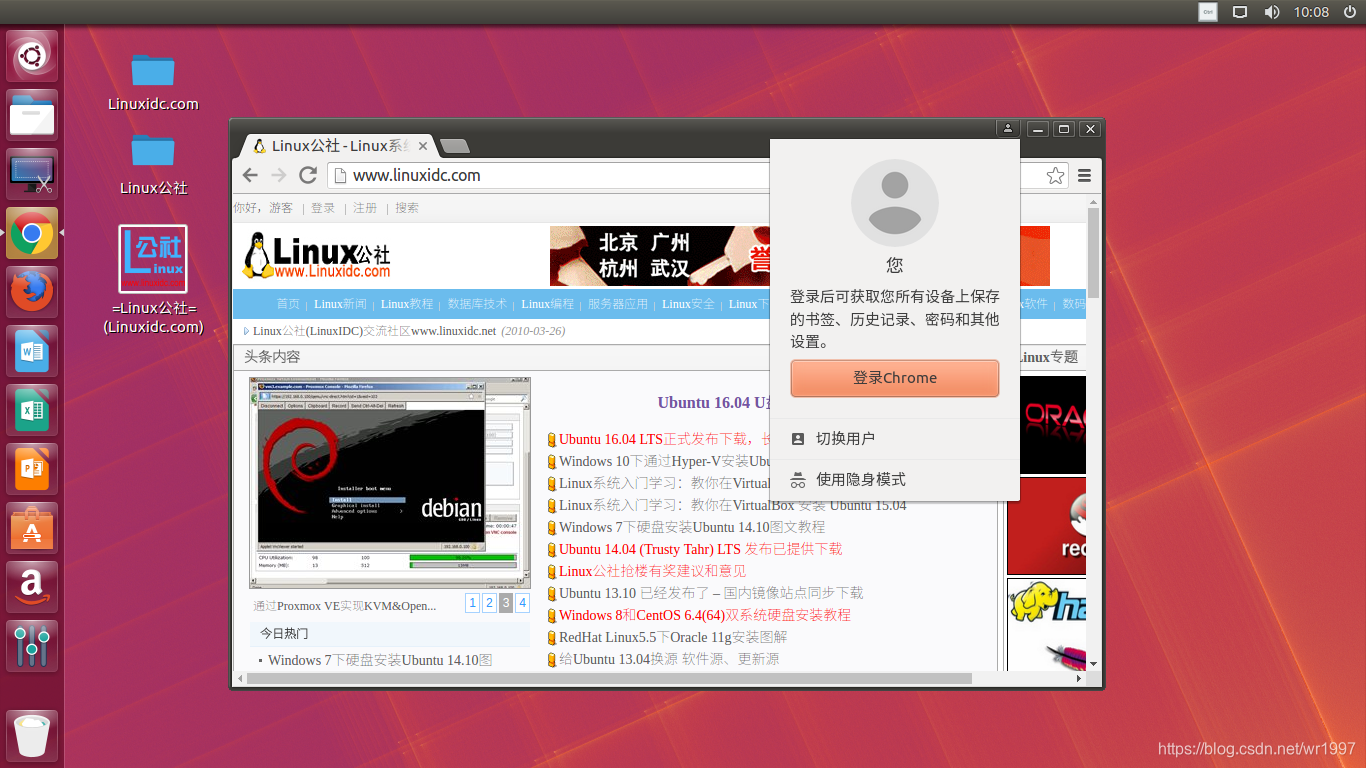Open 数据库技术 in the site navigation
Viewport: 1366px width, 768px height.
pyautogui.click(x=477, y=304)
